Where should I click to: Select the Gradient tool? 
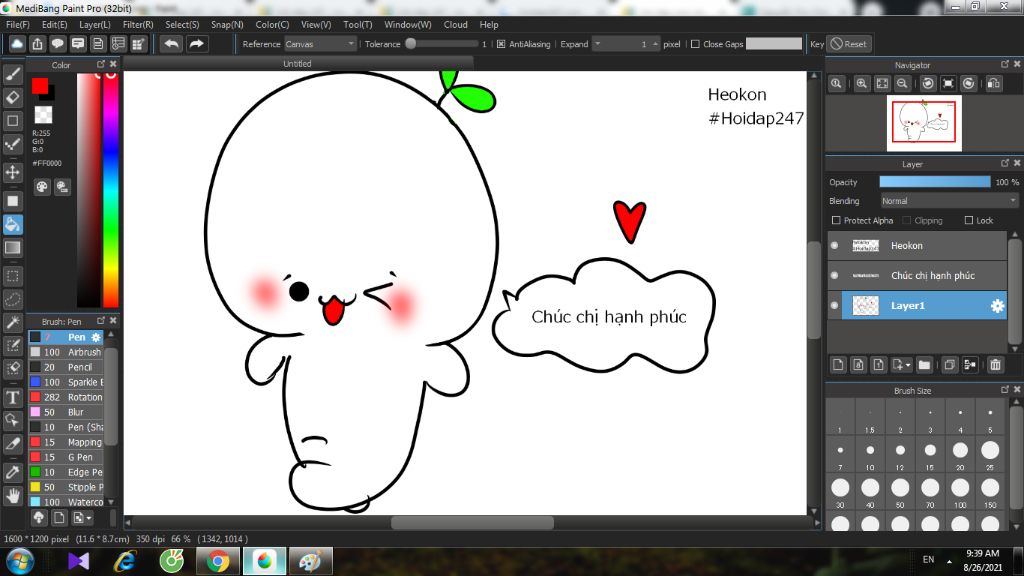[x=12, y=248]
